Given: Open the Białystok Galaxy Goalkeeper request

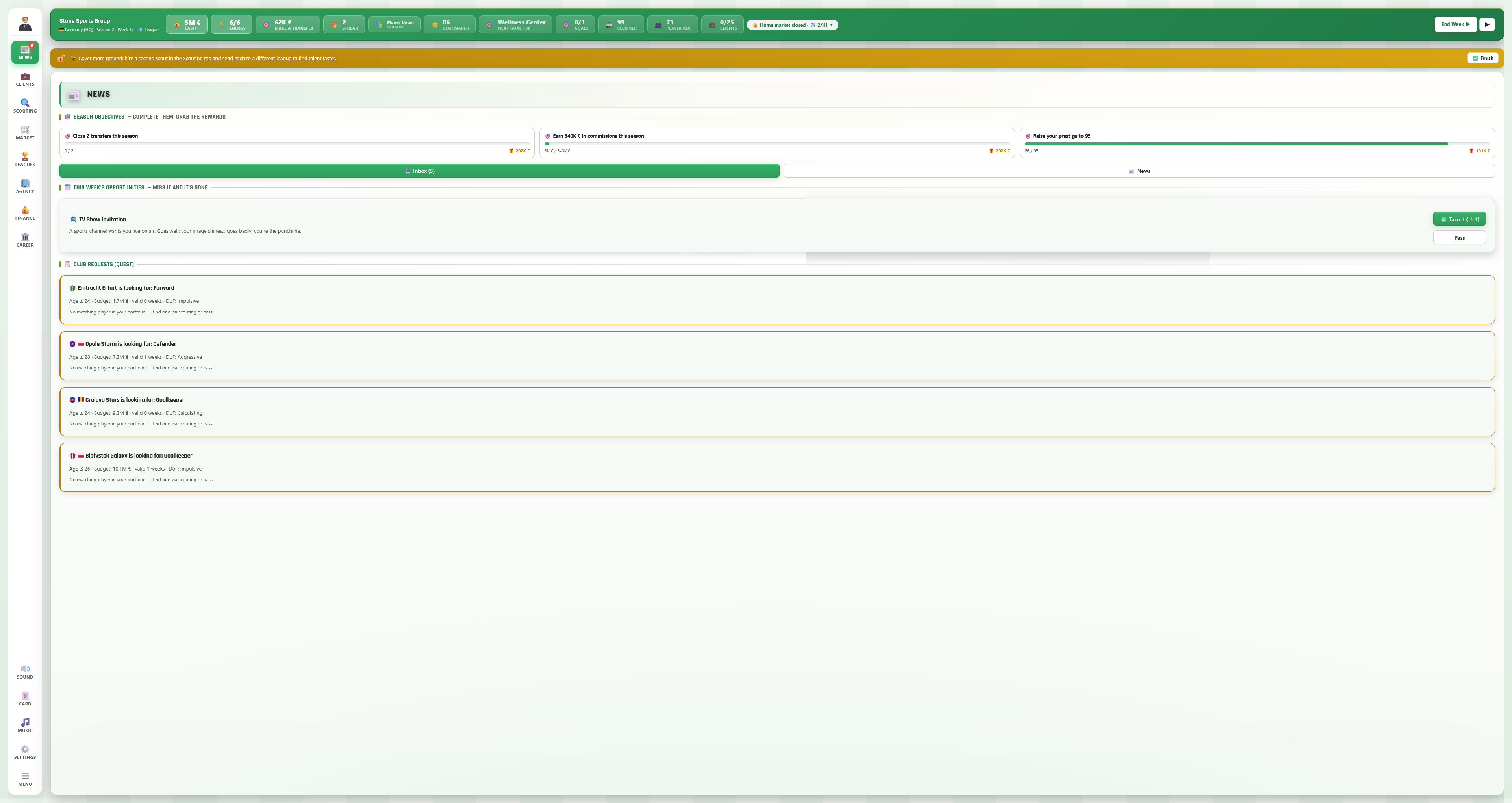Looking at the screenshot, I should (776, 467).
